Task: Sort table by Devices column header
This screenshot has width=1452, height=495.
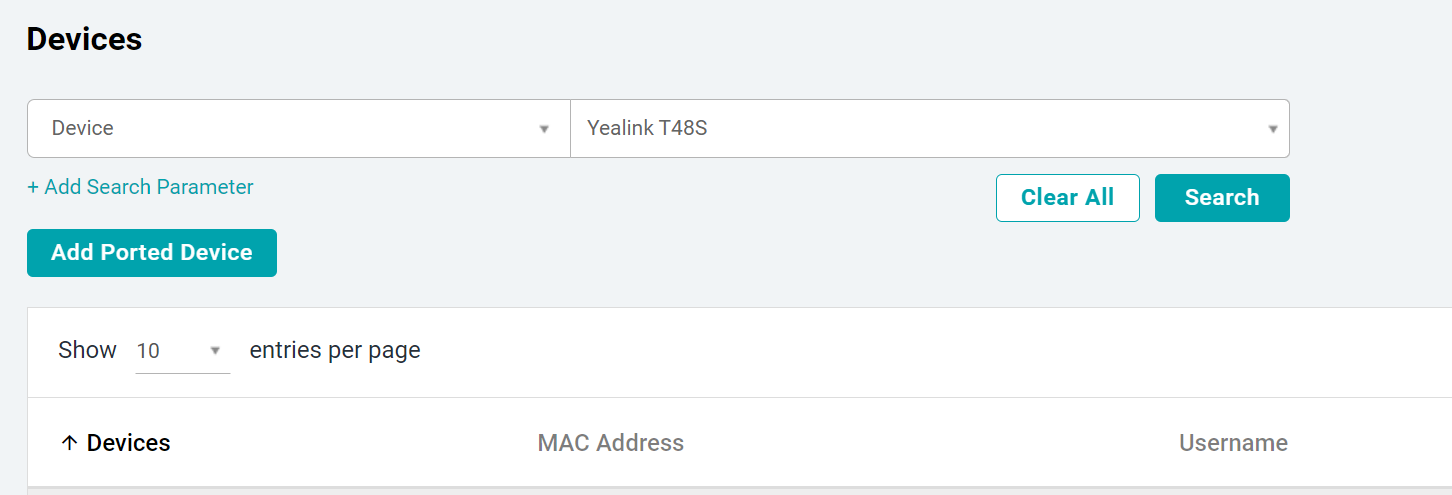Action: click(x=128, y=443)
